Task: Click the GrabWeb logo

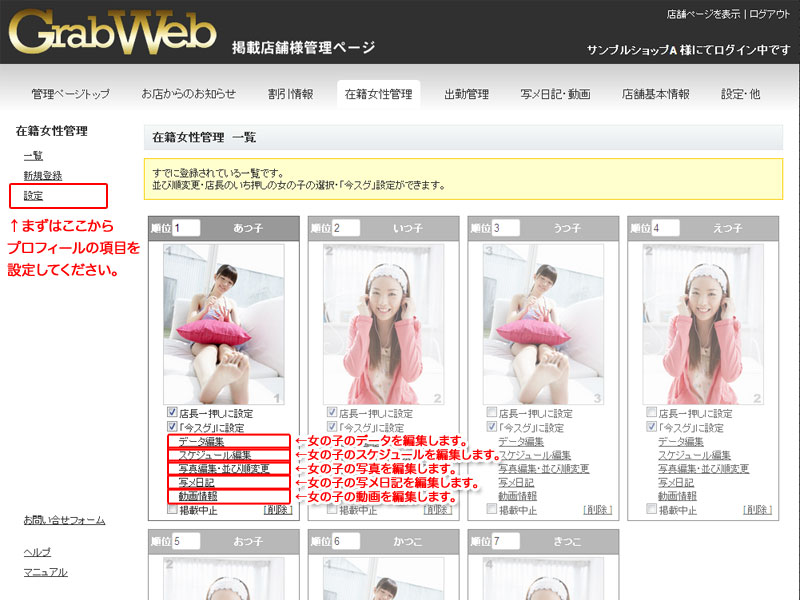Action: coord(113,32)
